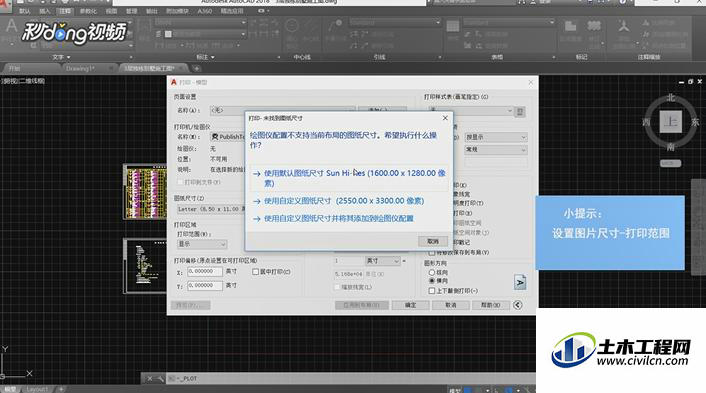The image size is (706, 393).
Task: Click 东 east on the ViewCube compass
Action: tap(695, 122)
